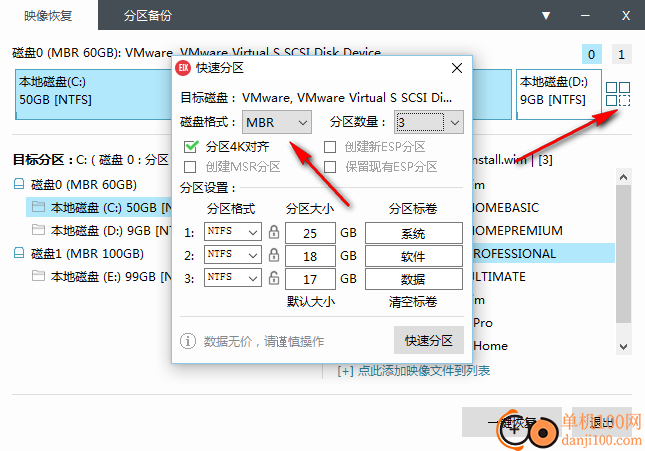Click the image list scrollbar thumb
Screen dimensions: 645x451
pos(623,254)
